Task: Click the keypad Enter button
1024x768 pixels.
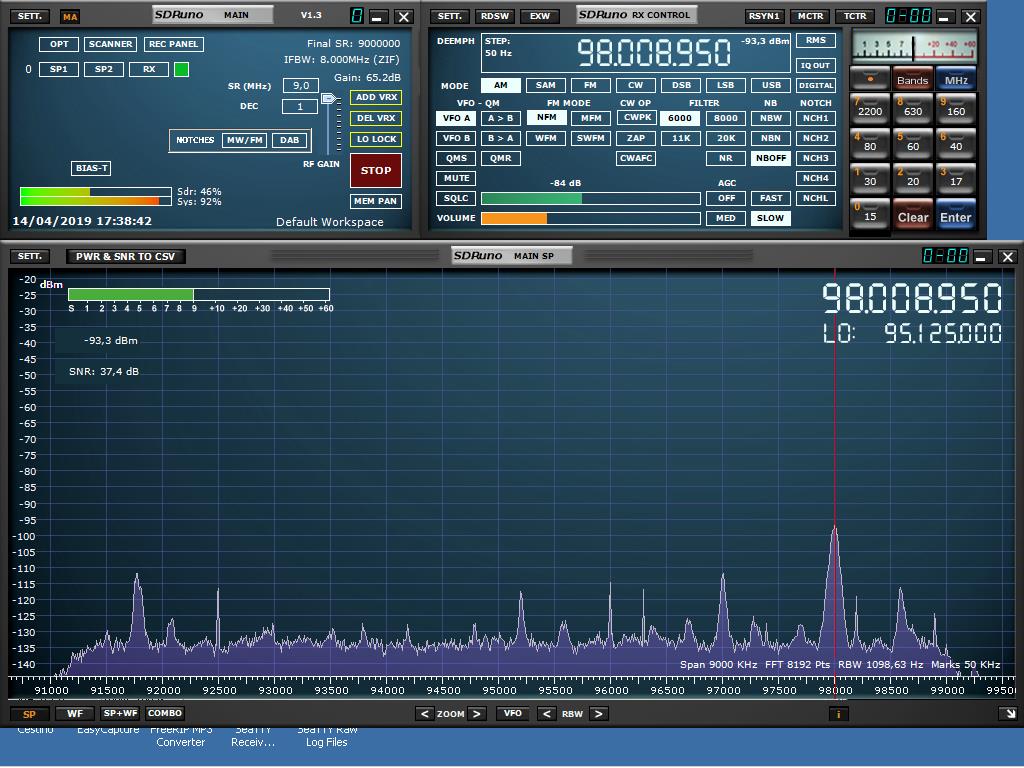Action: click(955, 215)
